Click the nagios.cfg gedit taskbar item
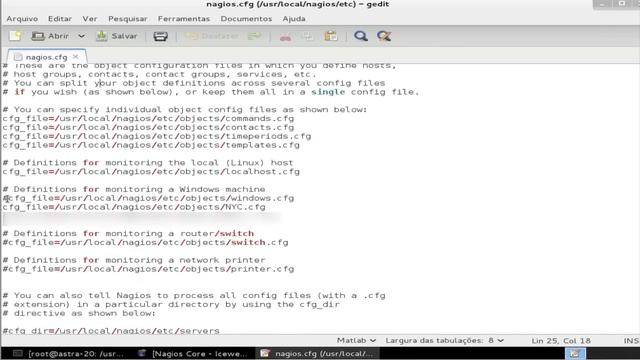 (x=317, y=353)
